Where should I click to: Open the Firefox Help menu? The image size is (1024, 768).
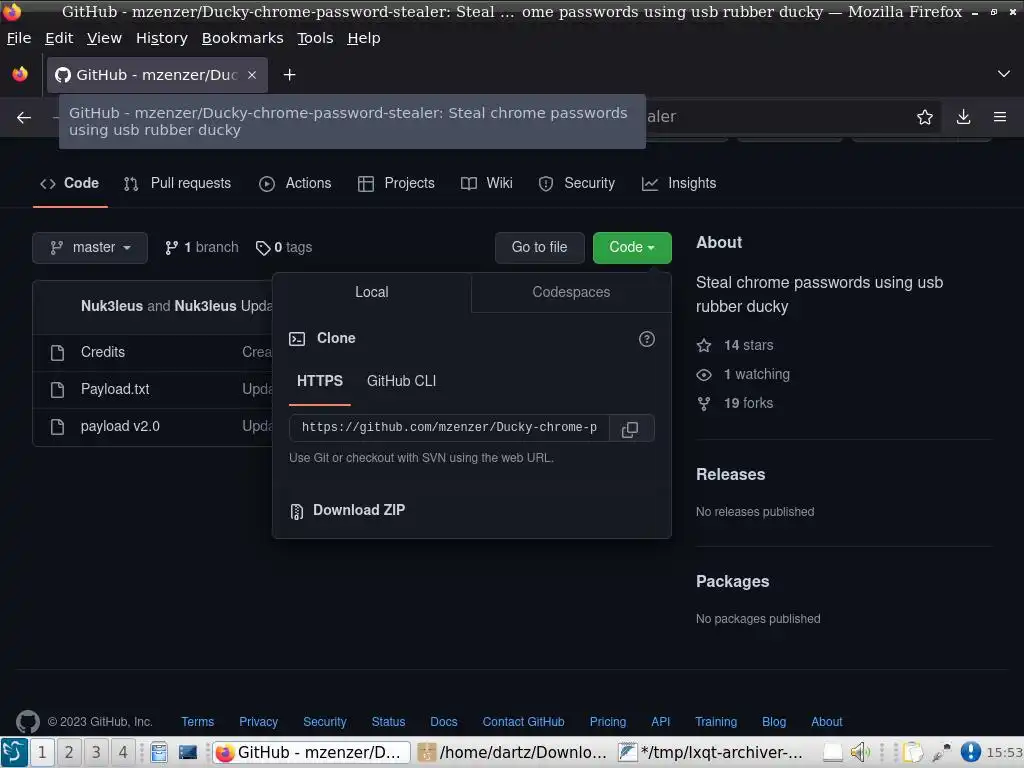pyautogui.click(x=364, y=38)
